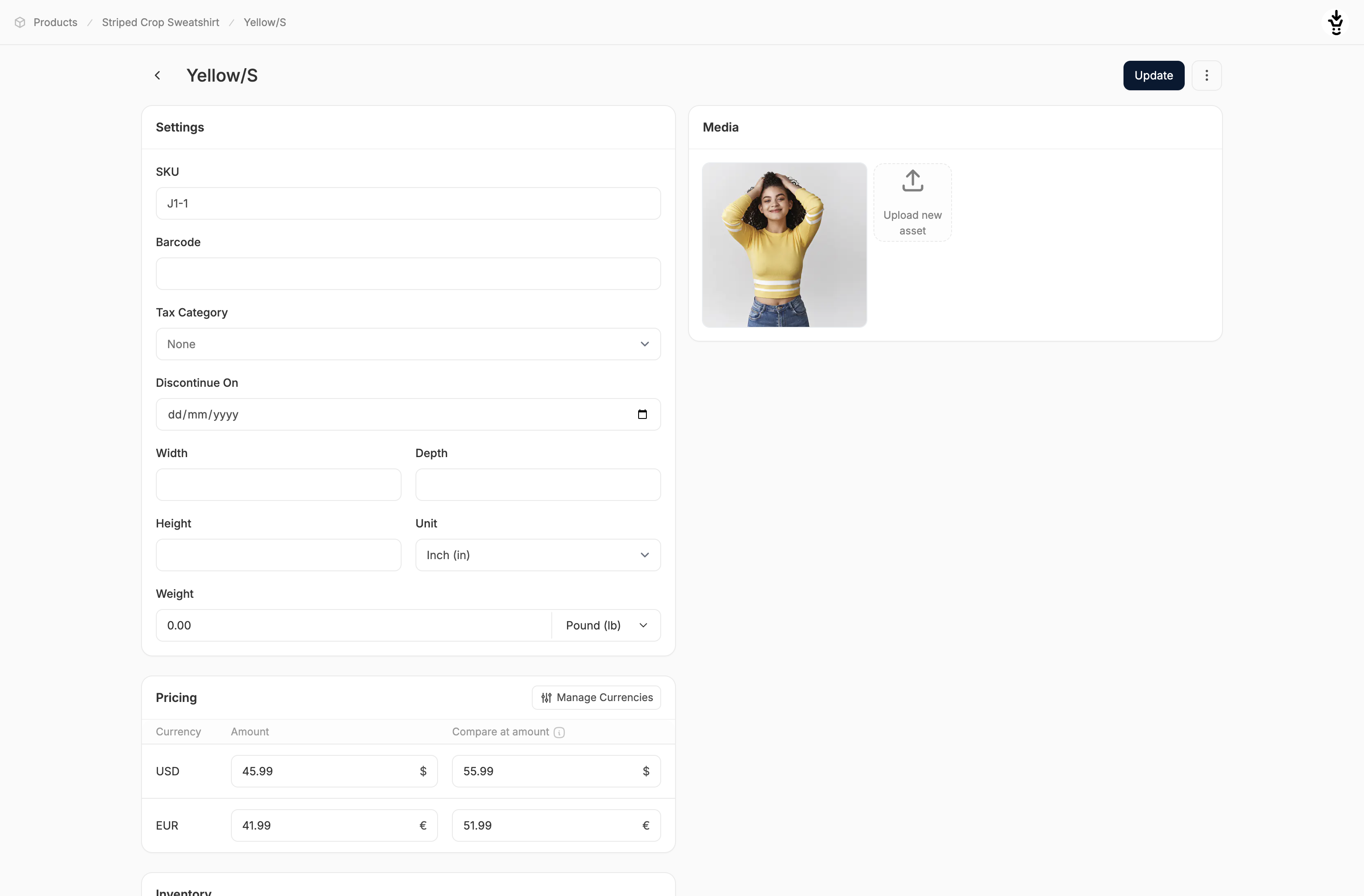Go to Products in the breadcrumb
This screenshot has width=1364, height=896.
tap(55, 23)
